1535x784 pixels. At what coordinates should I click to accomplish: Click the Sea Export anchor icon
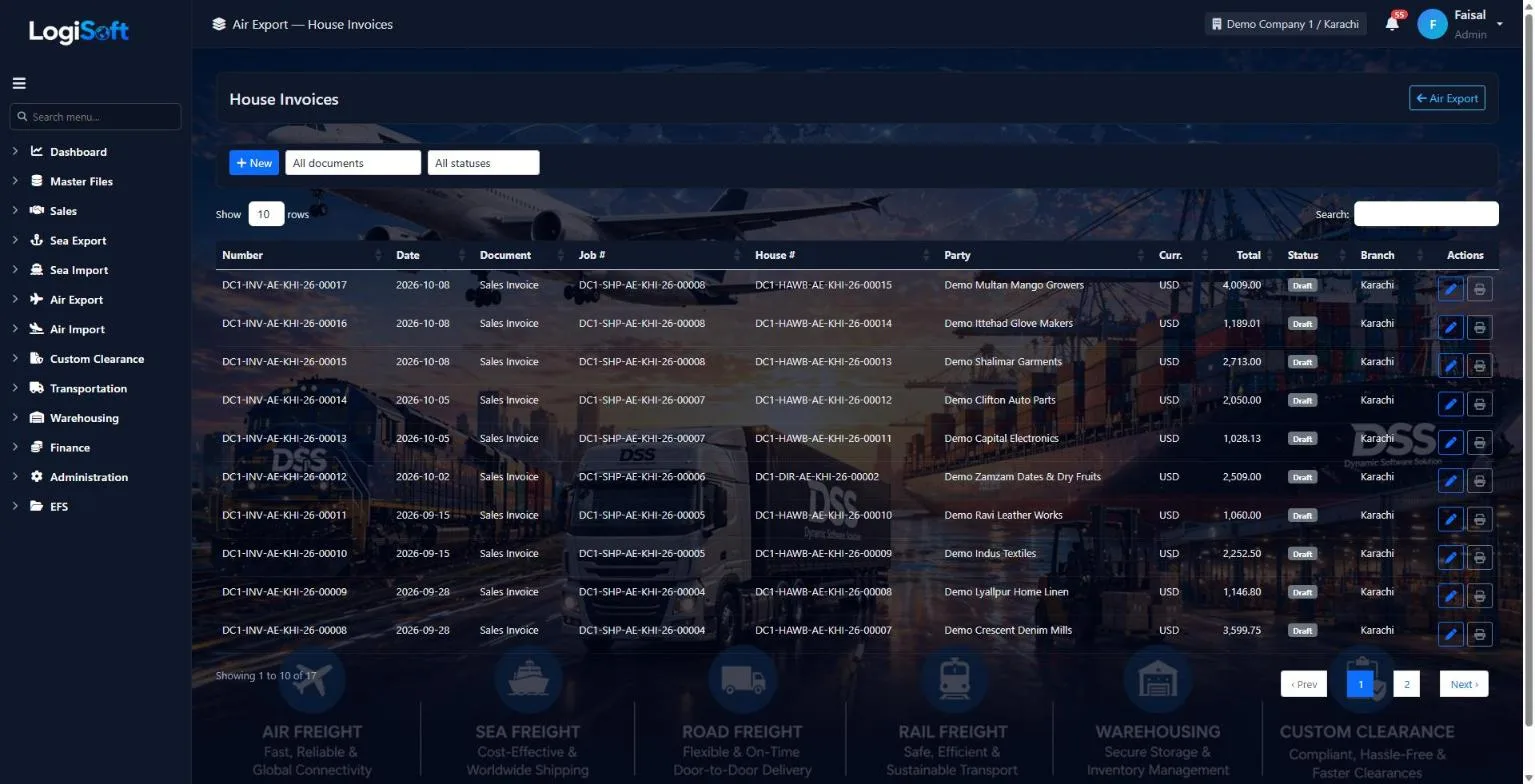point(37,241)
